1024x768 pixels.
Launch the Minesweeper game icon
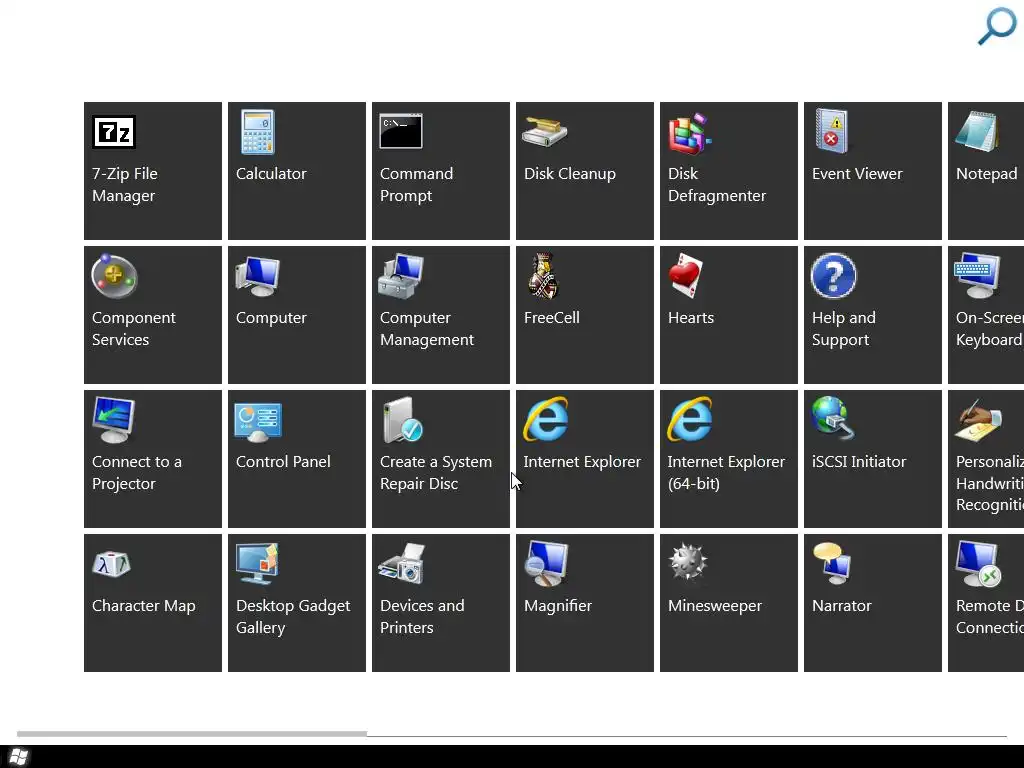(688, 562)
